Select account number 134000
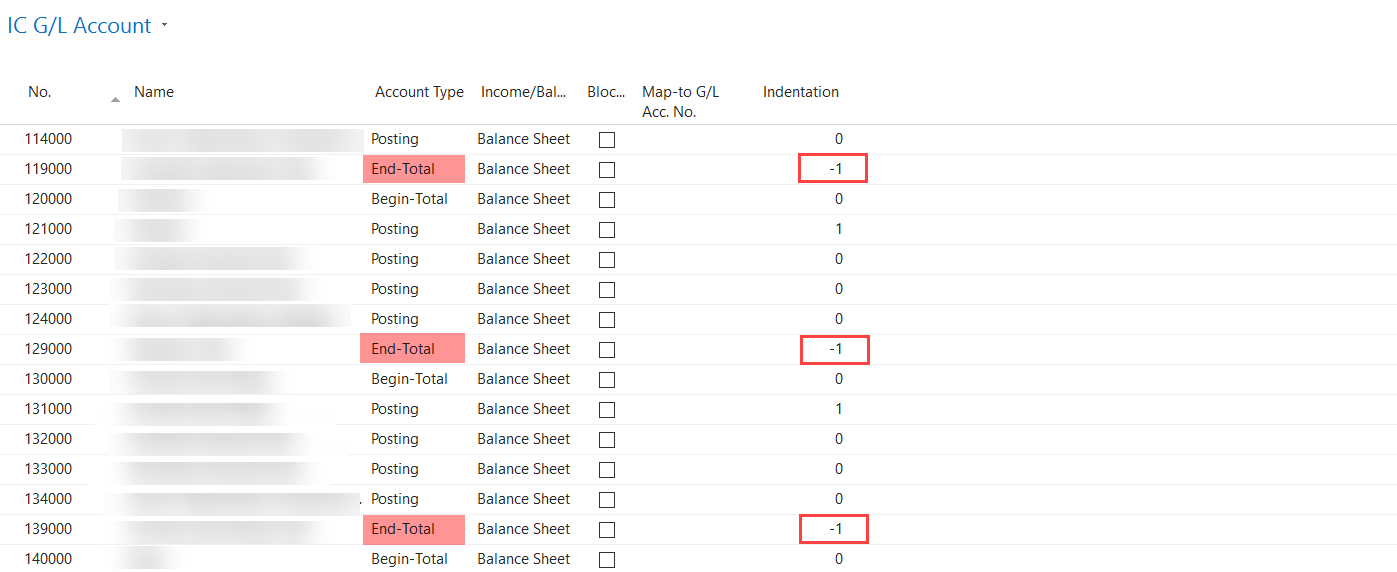The image size is (1397, 572). point(48,499)
